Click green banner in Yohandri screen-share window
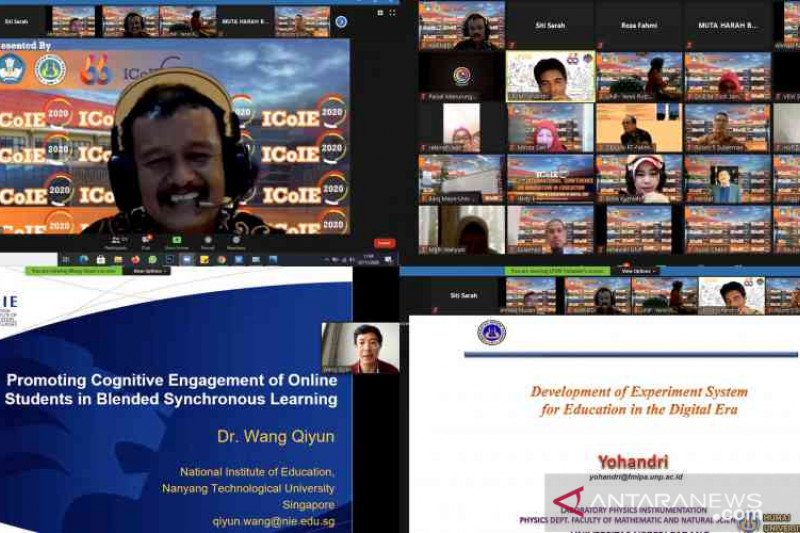The image size is (800, 533). coord(557,271)
